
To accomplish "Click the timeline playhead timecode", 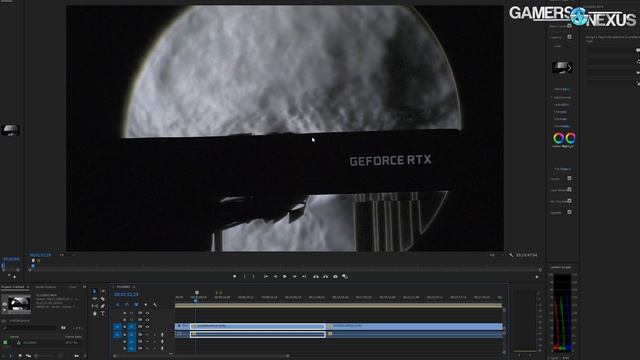I will [126, 294].
